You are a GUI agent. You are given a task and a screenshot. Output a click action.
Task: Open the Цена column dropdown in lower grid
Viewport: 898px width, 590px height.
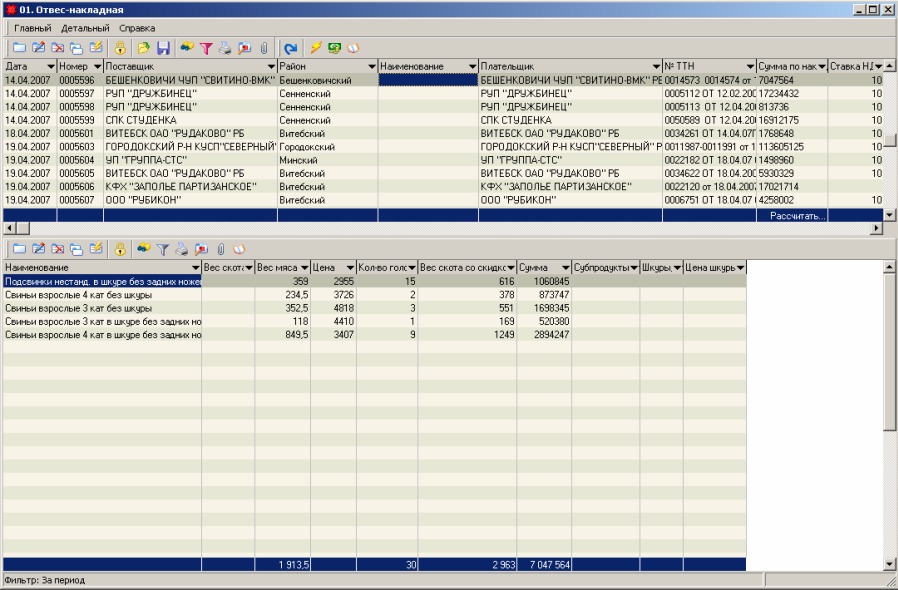(349, 268)
